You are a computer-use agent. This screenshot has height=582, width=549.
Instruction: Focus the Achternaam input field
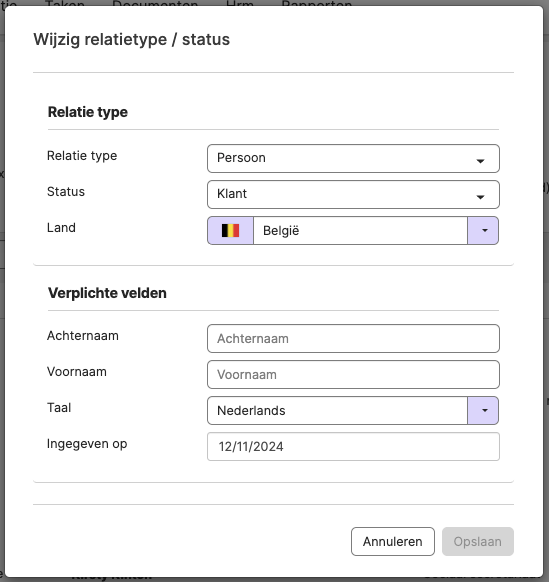point(353,339)
